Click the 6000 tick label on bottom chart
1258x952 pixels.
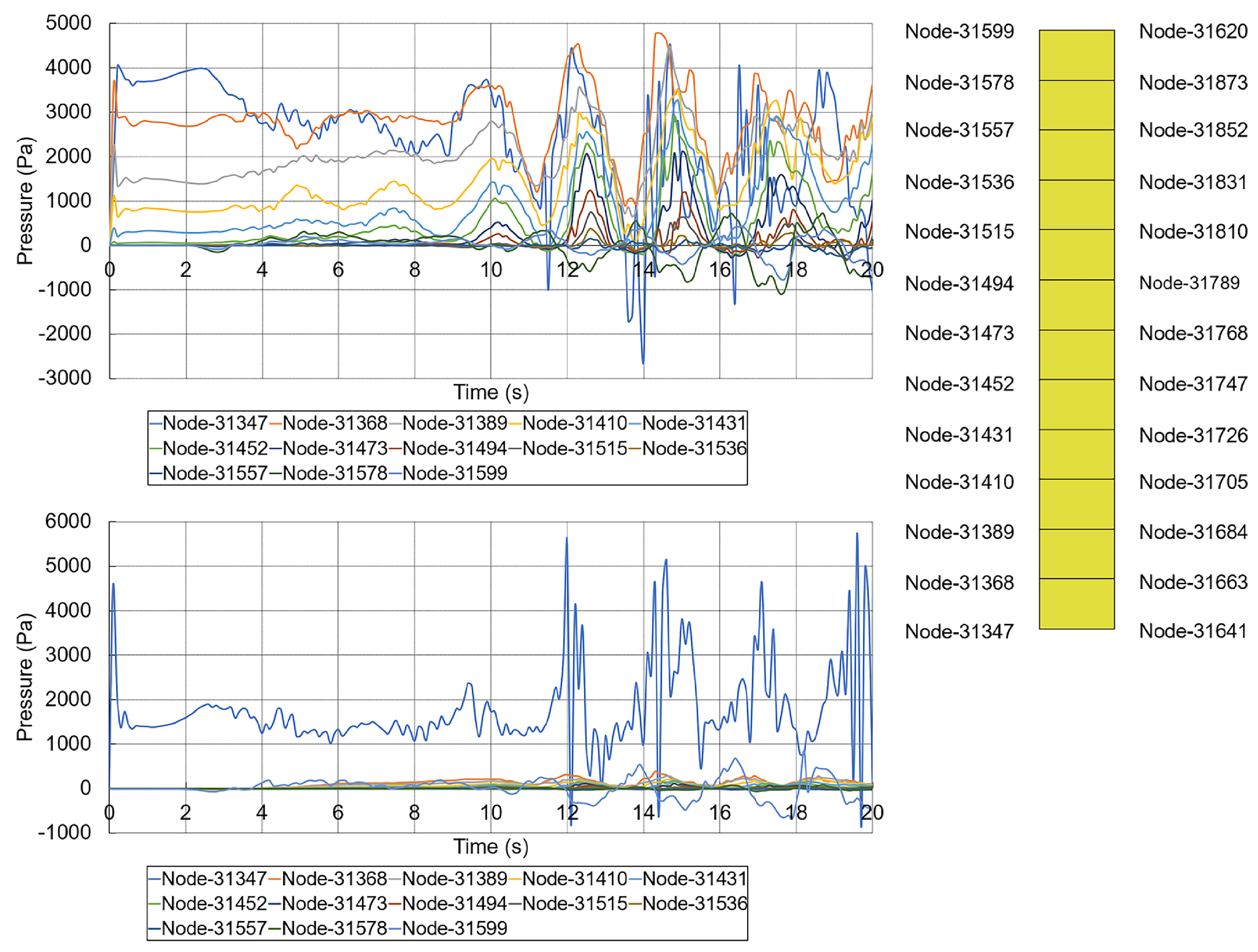[x=68, y=521]
